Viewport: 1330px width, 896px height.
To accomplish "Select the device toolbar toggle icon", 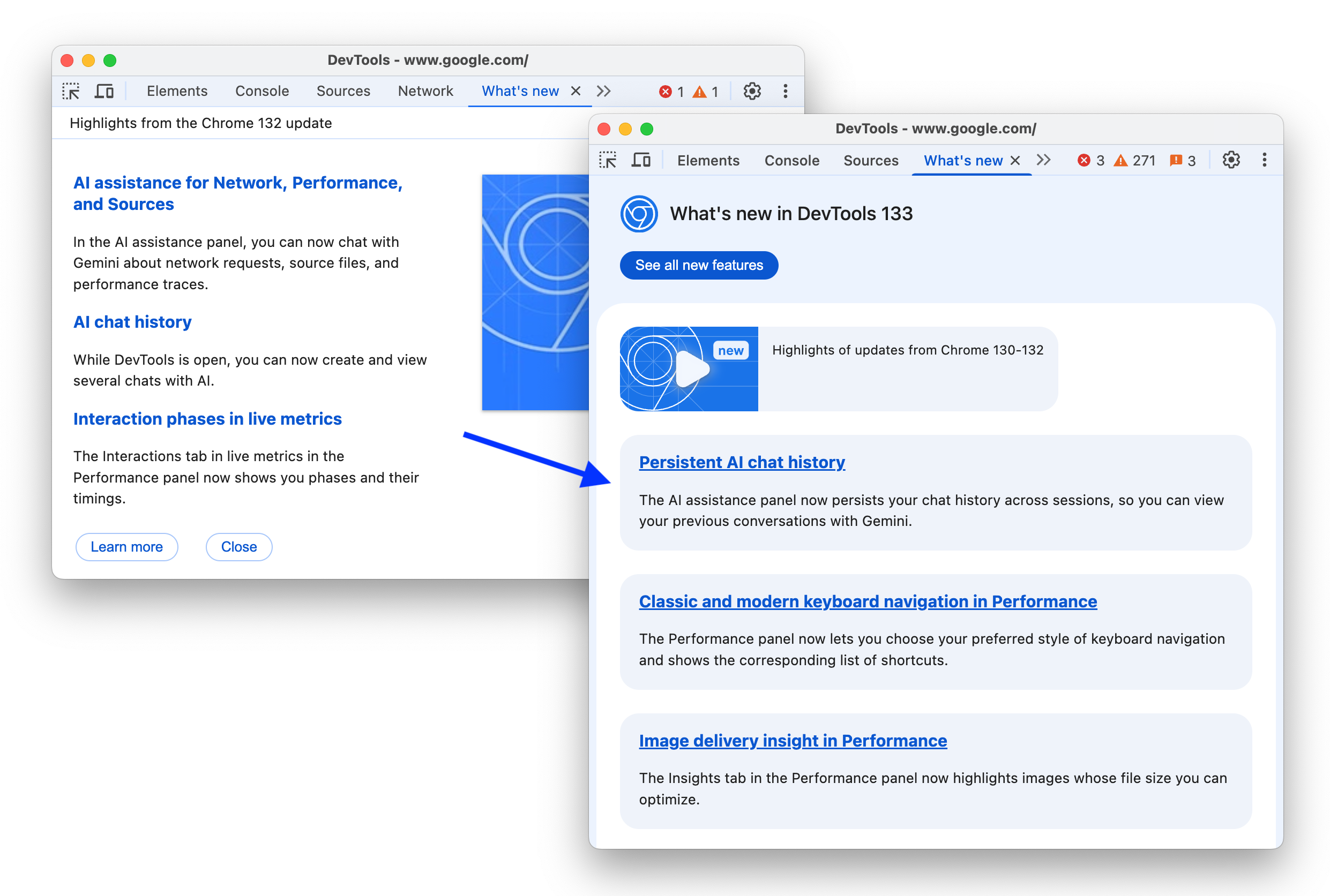I will tap(105, 91).
